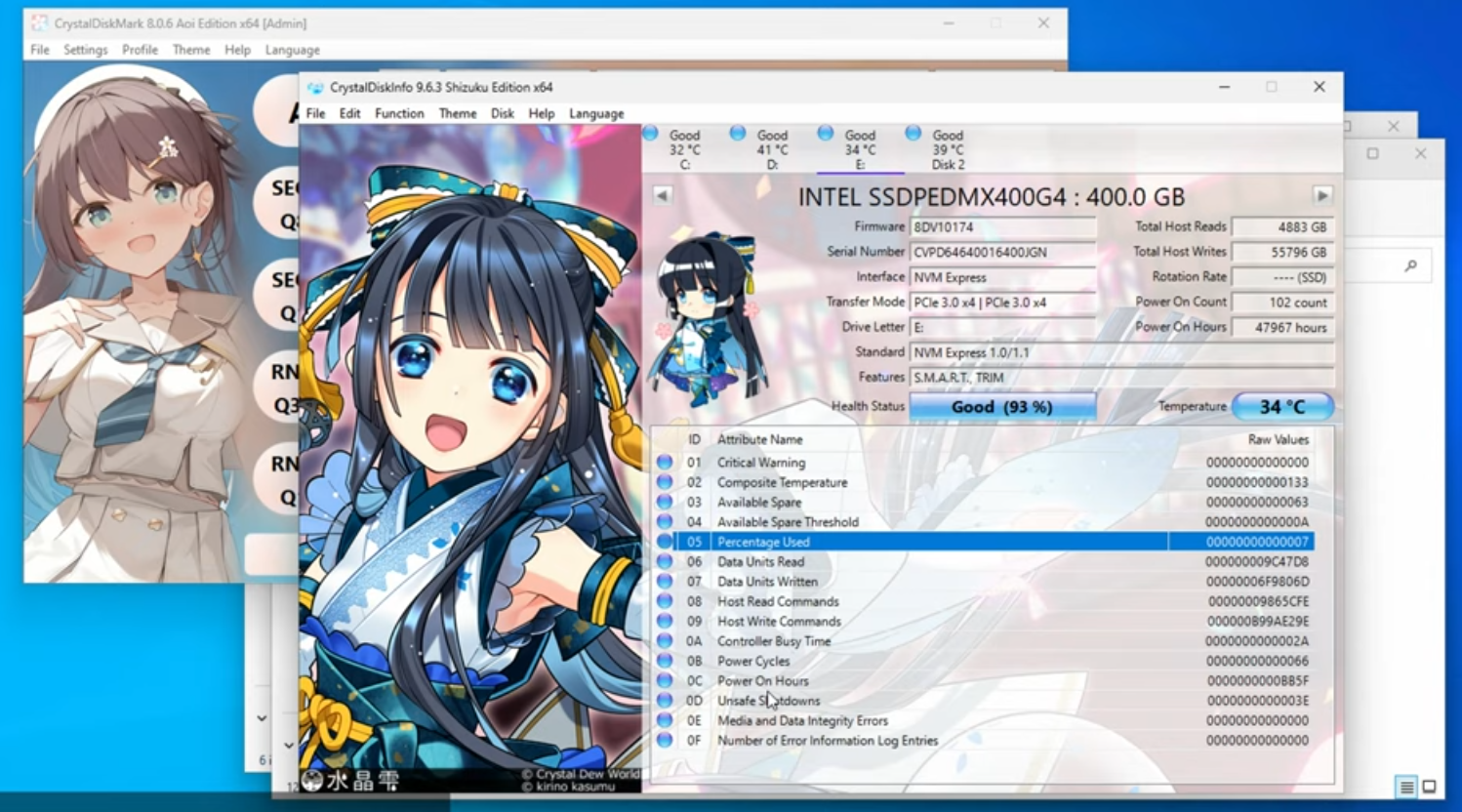
Task: Click status orb for Critical Warning row
Action: click(x=665, y=462)
